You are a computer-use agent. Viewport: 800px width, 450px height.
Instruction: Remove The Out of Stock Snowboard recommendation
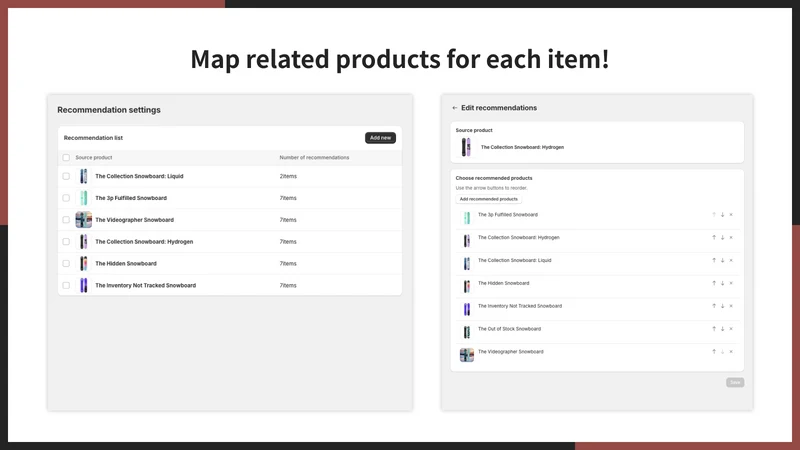(x=731, y=329)
